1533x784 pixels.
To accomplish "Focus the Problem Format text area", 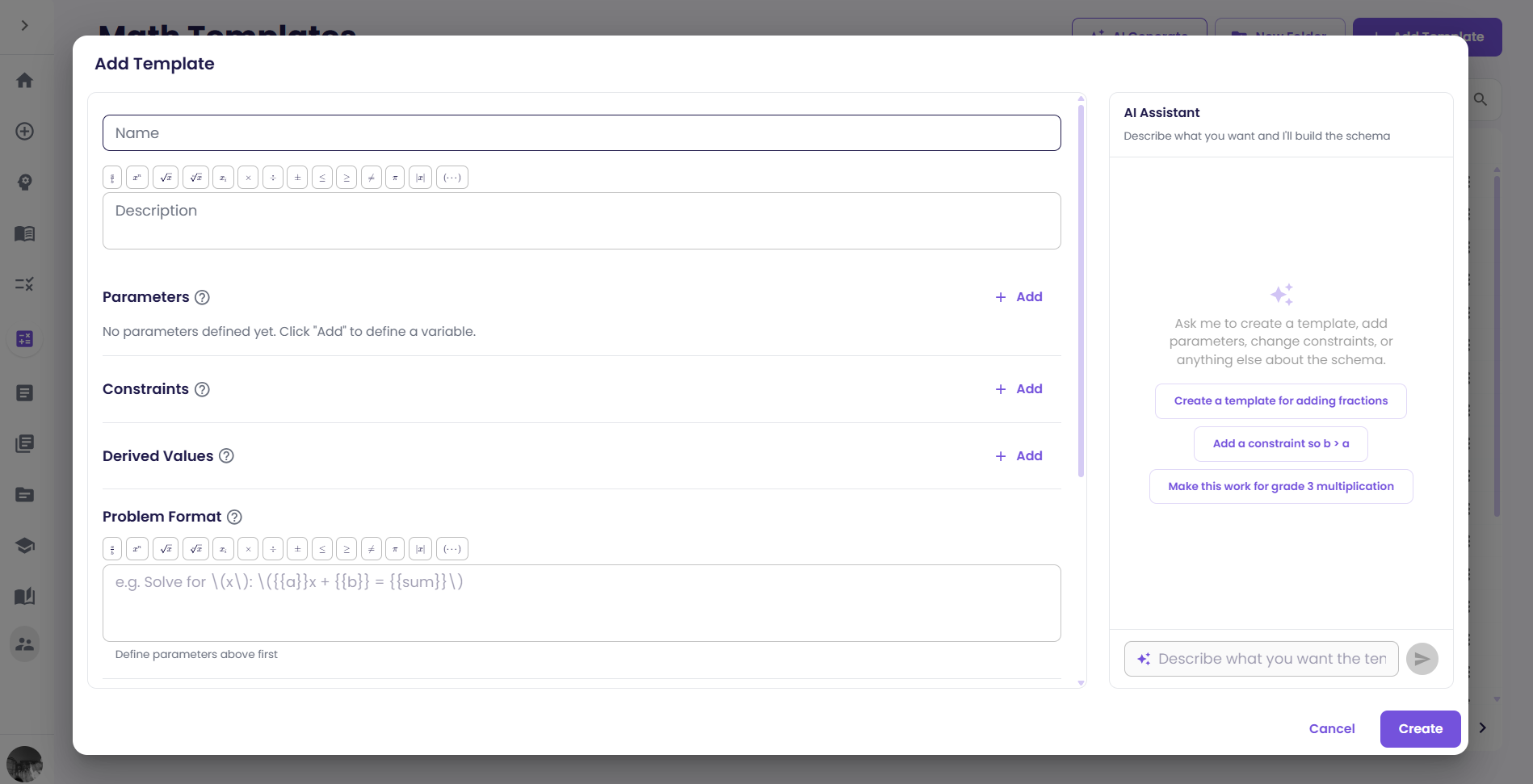I will click(x=582, y=603).
